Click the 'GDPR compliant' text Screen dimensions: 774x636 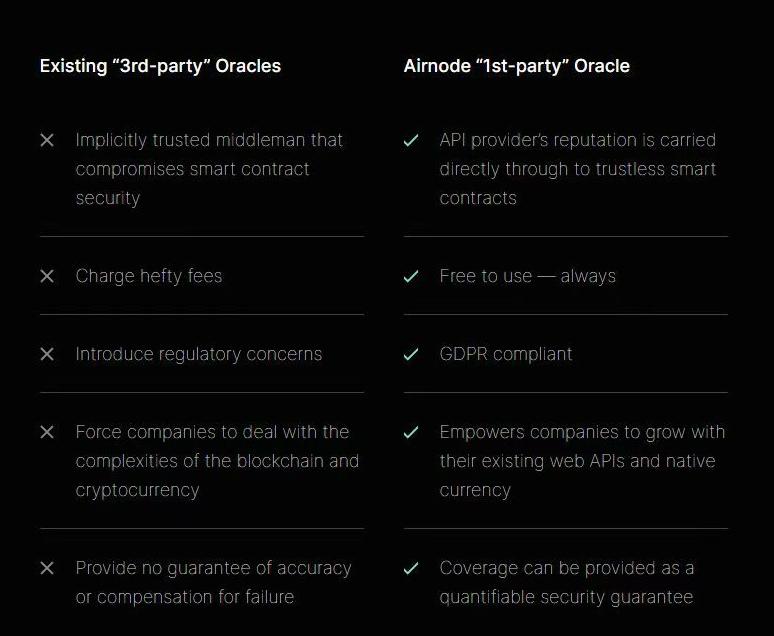click(506, 354)
